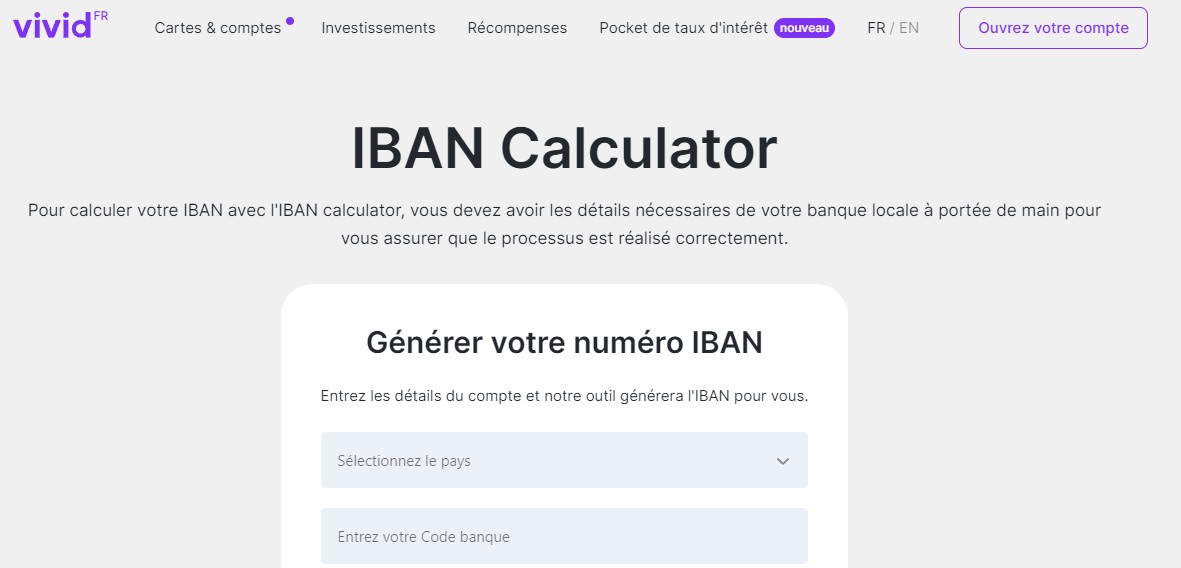Open the Cartes & comptes menu
Viewport: 1181px width, 568px height.
(218, 28)
